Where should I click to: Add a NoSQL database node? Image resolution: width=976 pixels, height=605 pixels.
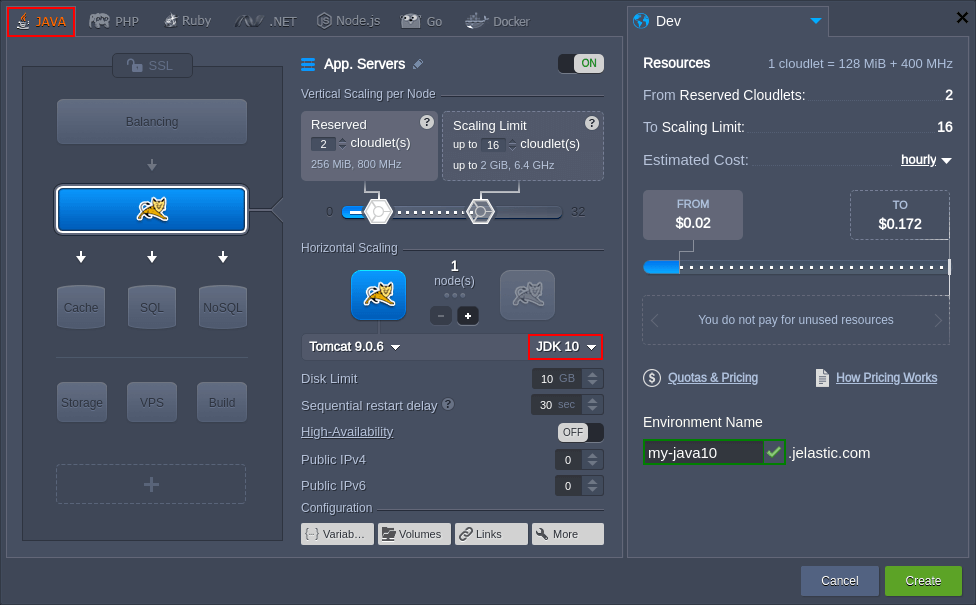click(222, 307)
